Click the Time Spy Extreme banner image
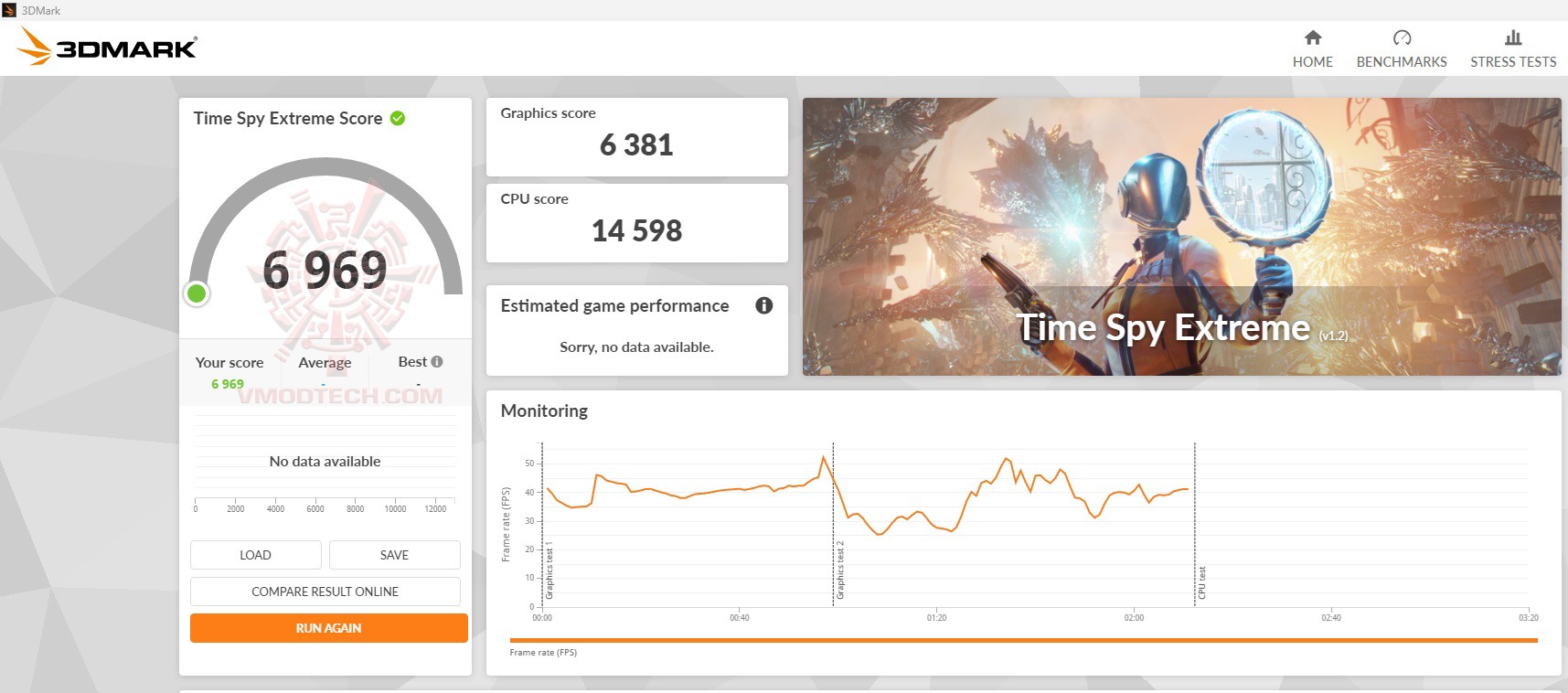Image resolution: width=1568 pixels, height=693 pixels. [x=1182, y=237]
